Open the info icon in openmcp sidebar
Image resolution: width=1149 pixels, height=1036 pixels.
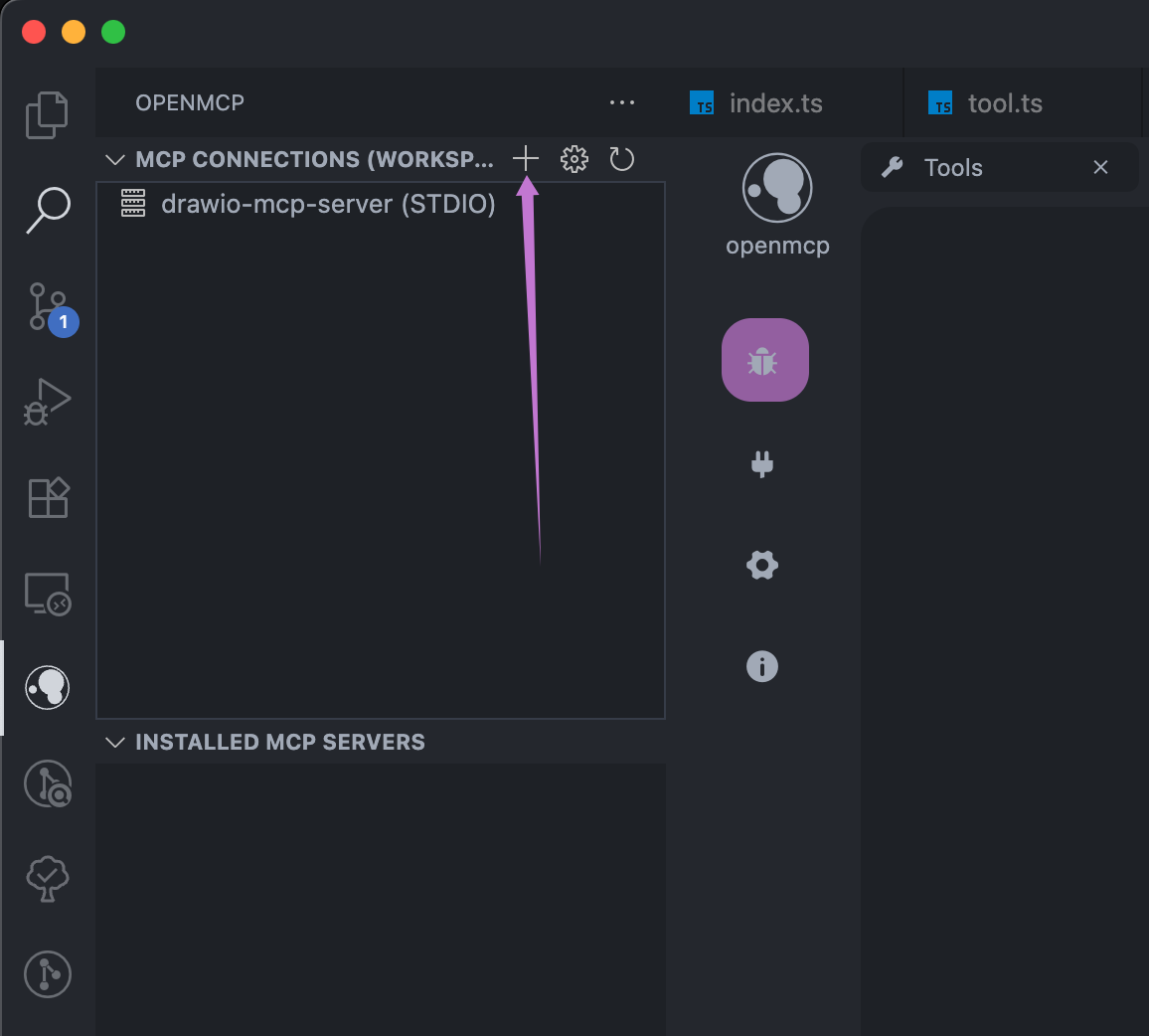point(762,666)
